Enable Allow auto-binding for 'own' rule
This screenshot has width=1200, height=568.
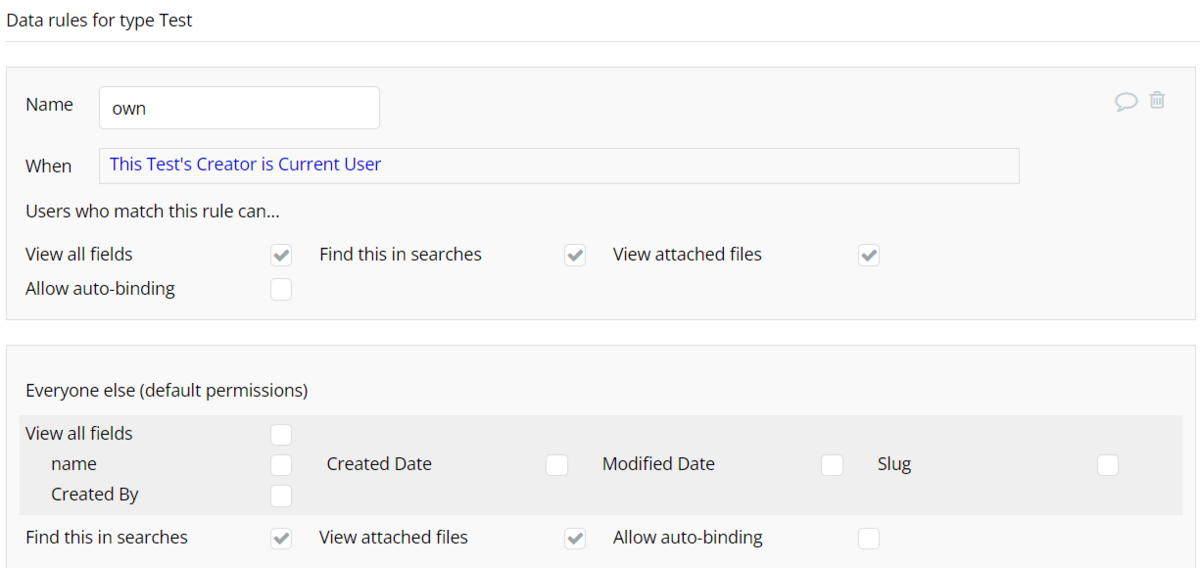coord(281,290)
